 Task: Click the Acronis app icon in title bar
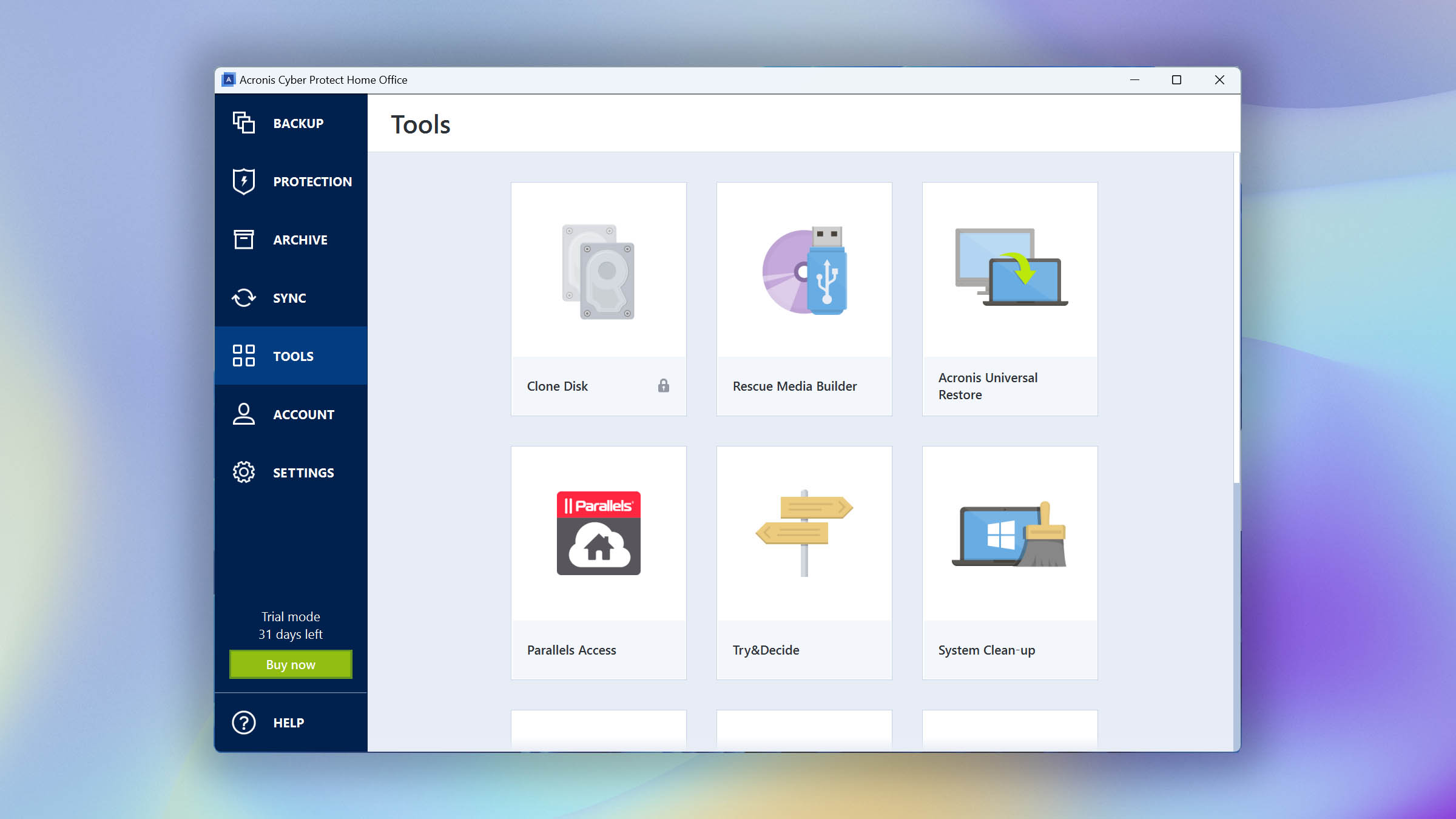tap(229, 79)
